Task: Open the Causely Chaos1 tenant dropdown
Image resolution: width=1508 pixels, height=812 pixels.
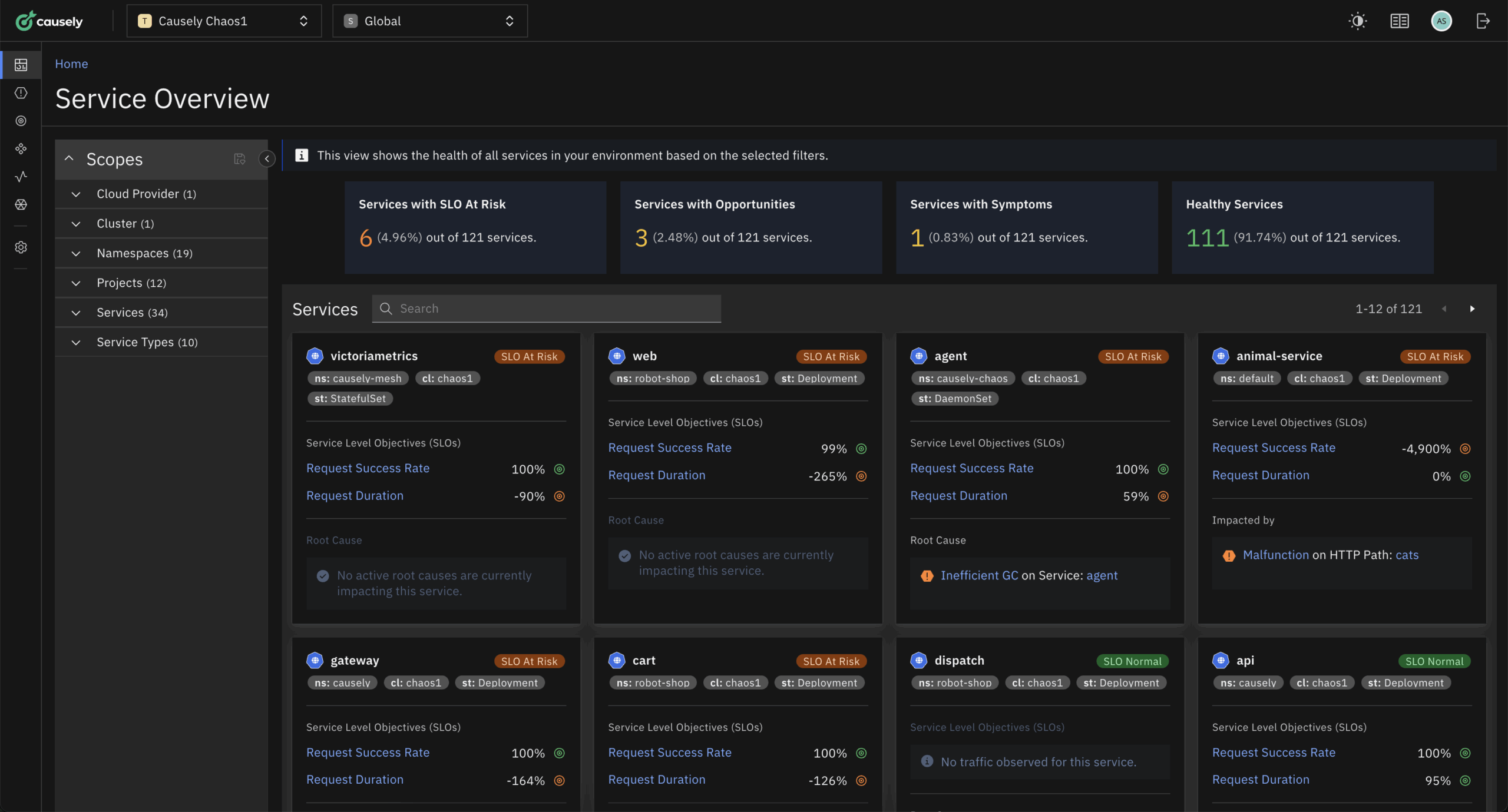Action: coord(224,21)
